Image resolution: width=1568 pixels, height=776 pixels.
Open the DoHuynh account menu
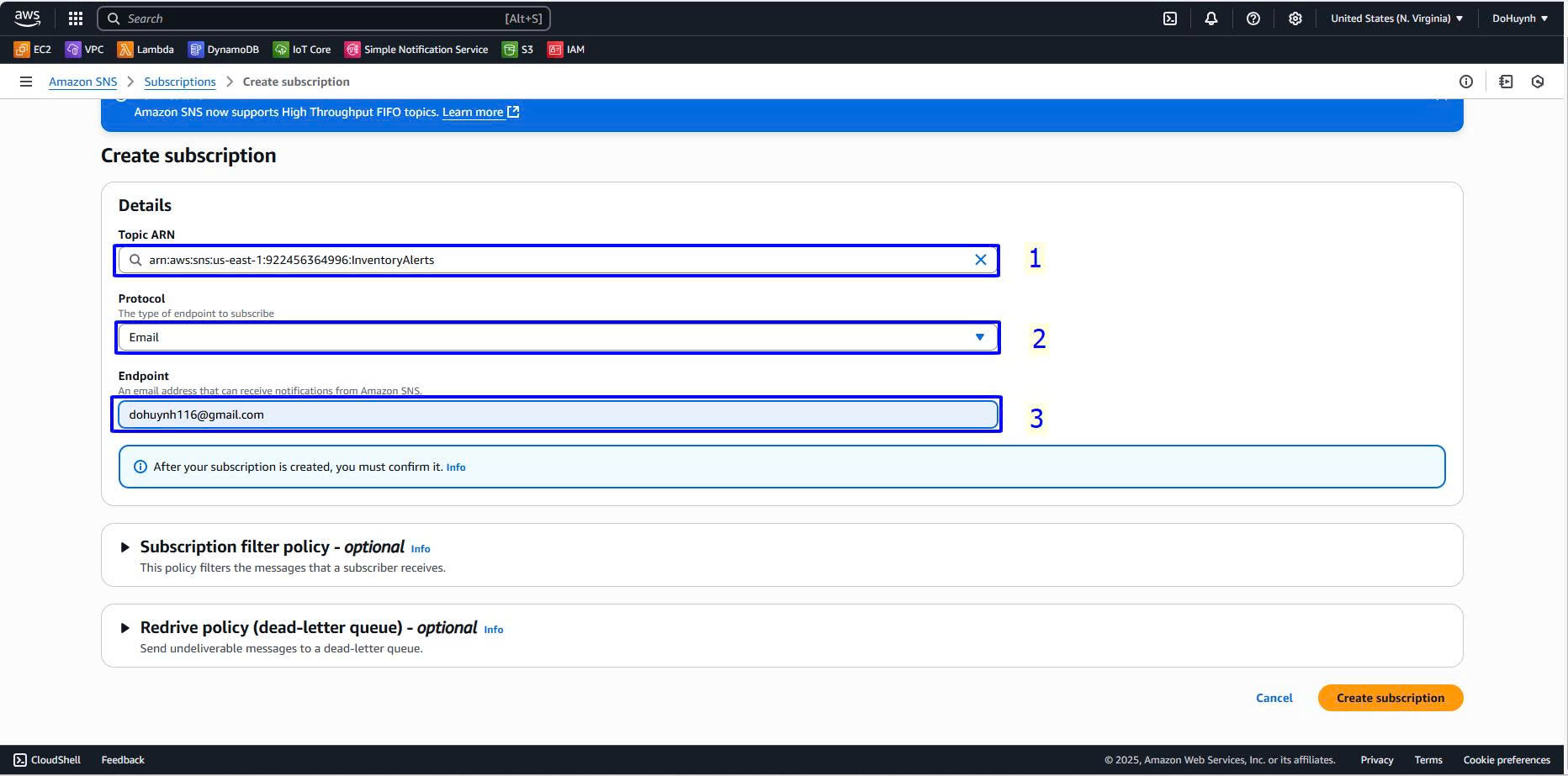pos(1519,18)
